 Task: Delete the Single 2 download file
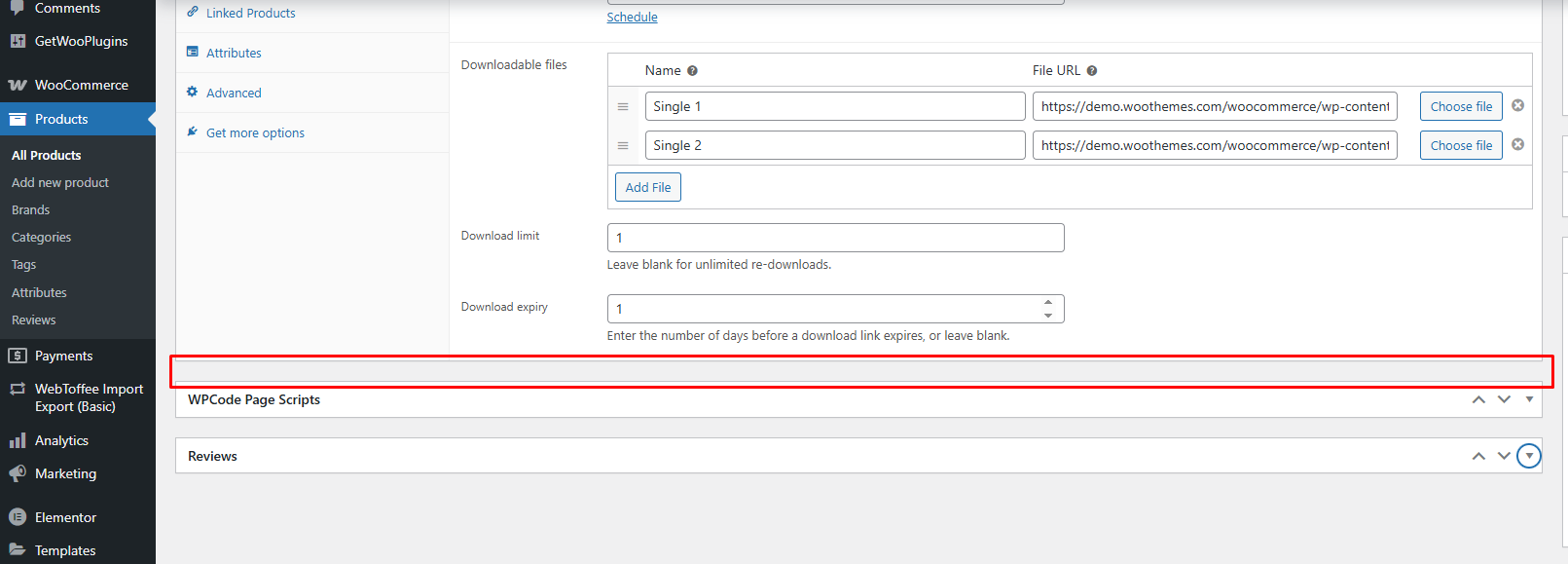(1517, 145)
